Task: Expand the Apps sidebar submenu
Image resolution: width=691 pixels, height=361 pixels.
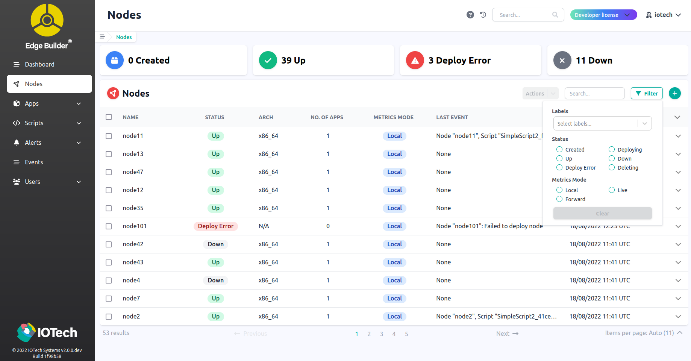Action: [x=79, y=104]
